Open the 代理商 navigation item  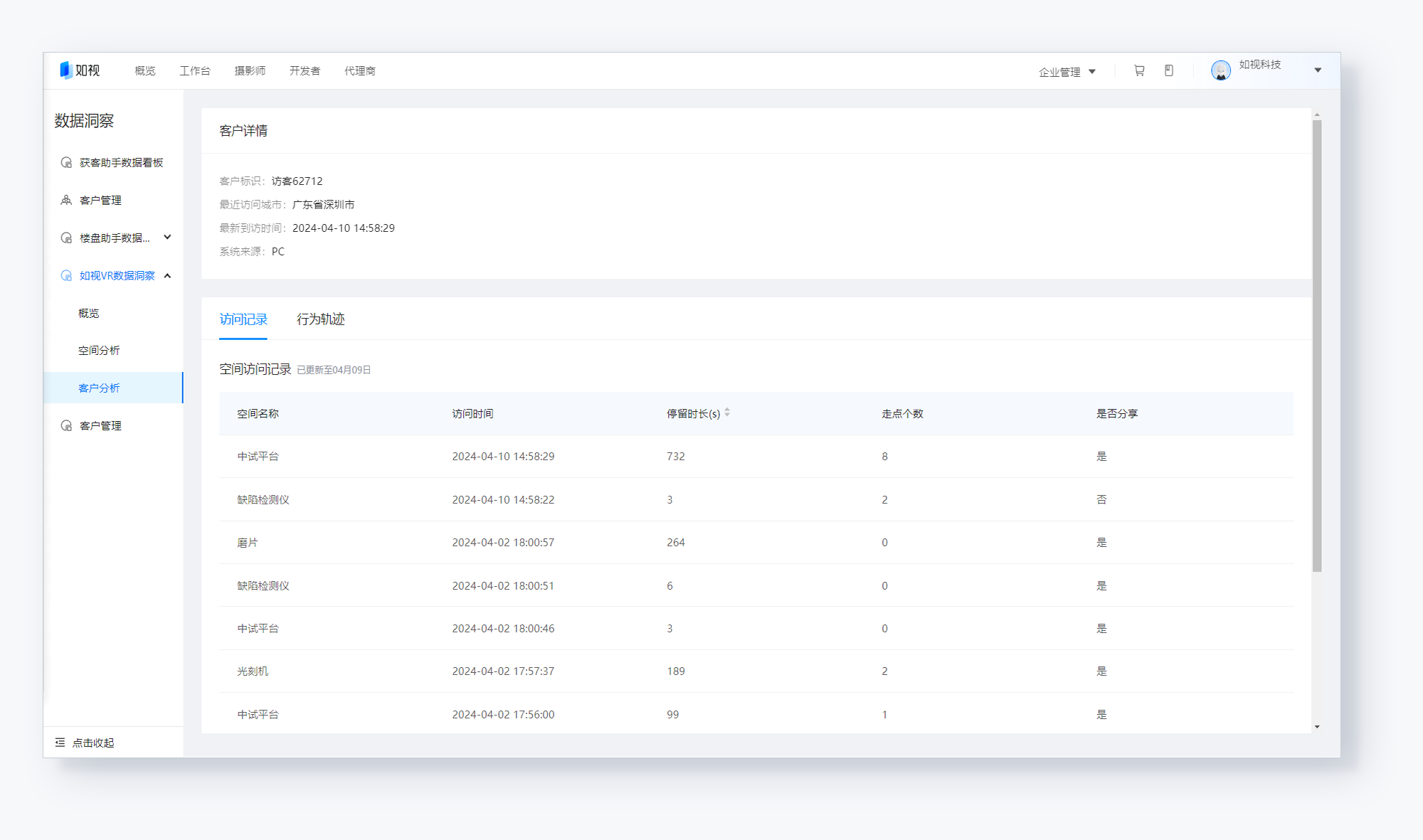tap(360, 70)
